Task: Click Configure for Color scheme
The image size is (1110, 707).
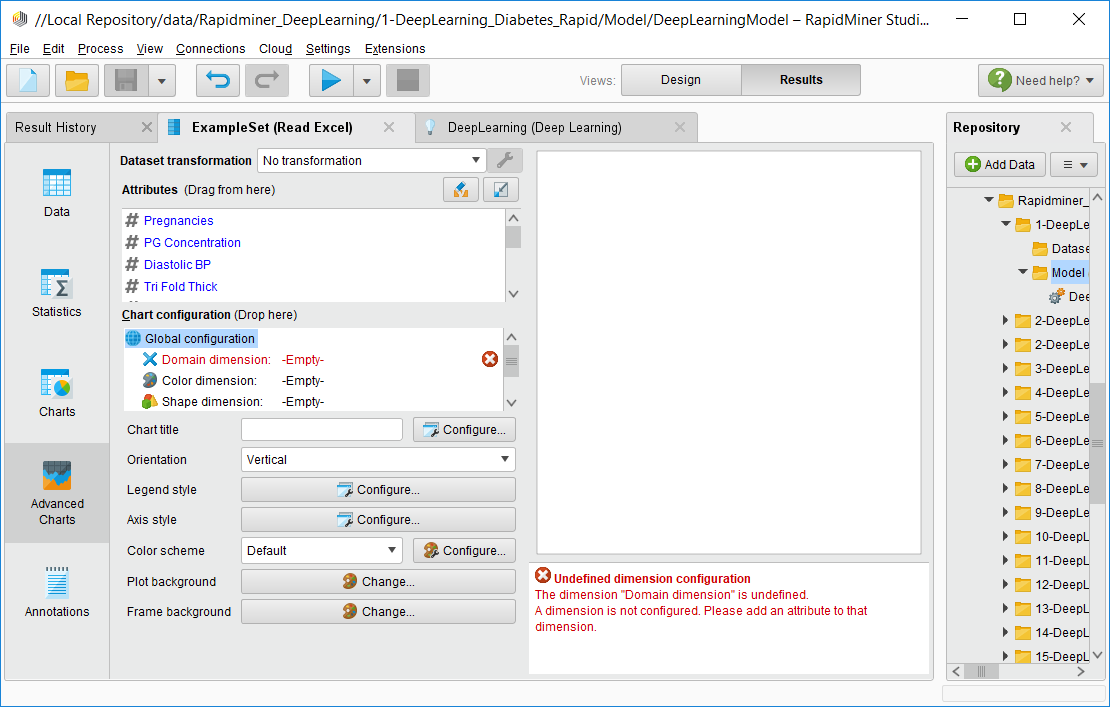Action: point(464,551)
